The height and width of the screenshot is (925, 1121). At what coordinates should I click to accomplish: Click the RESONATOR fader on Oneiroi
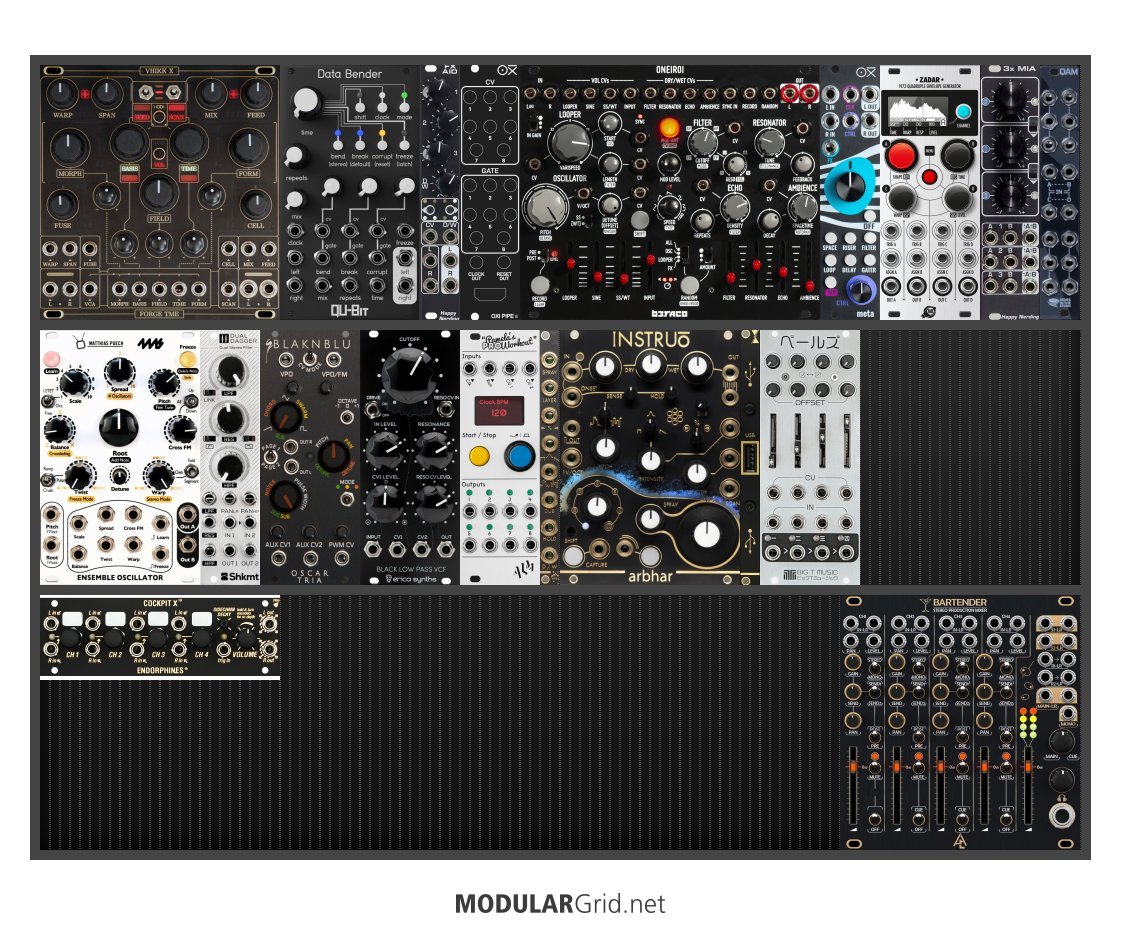[x=756, y=265]
